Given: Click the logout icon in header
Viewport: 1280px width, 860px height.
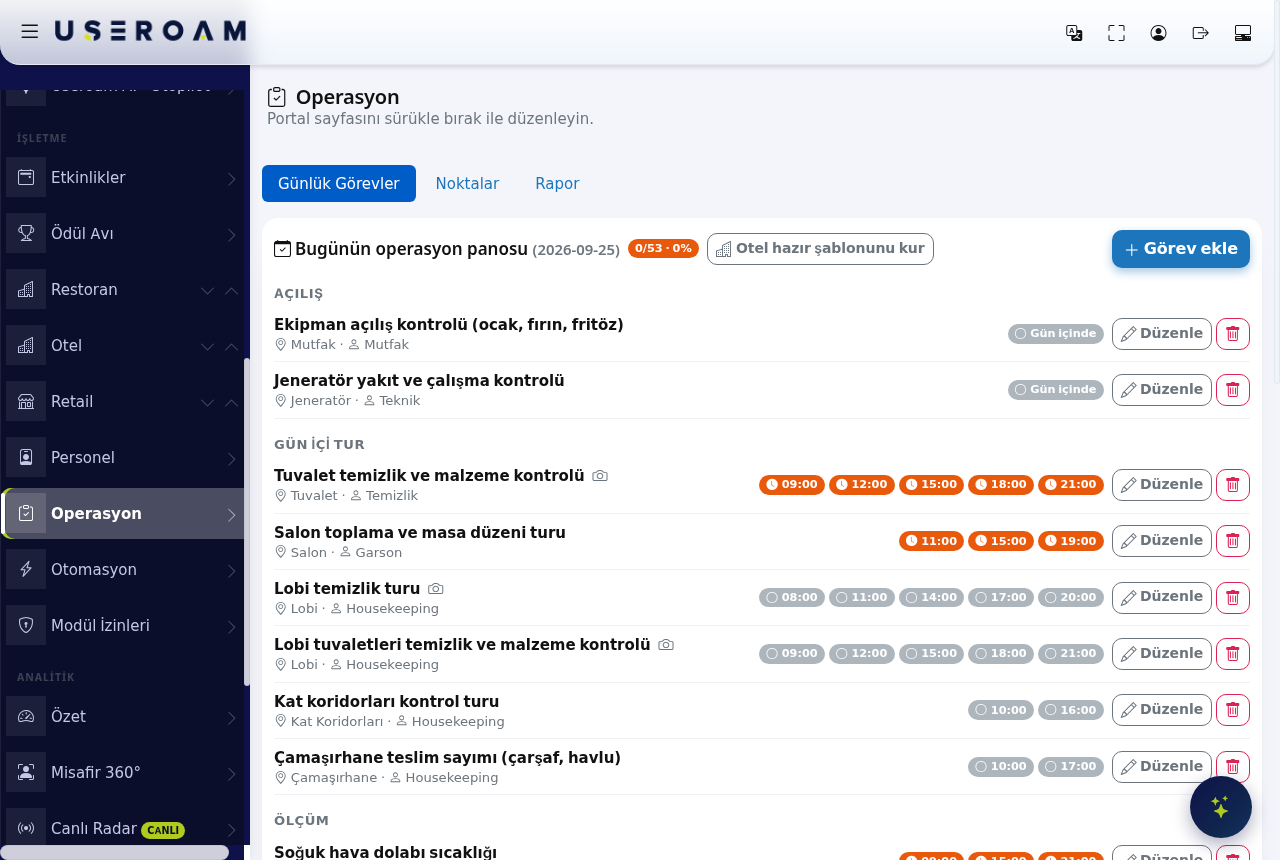Looking at the screenshot, I should click(x=1200, y=33).
